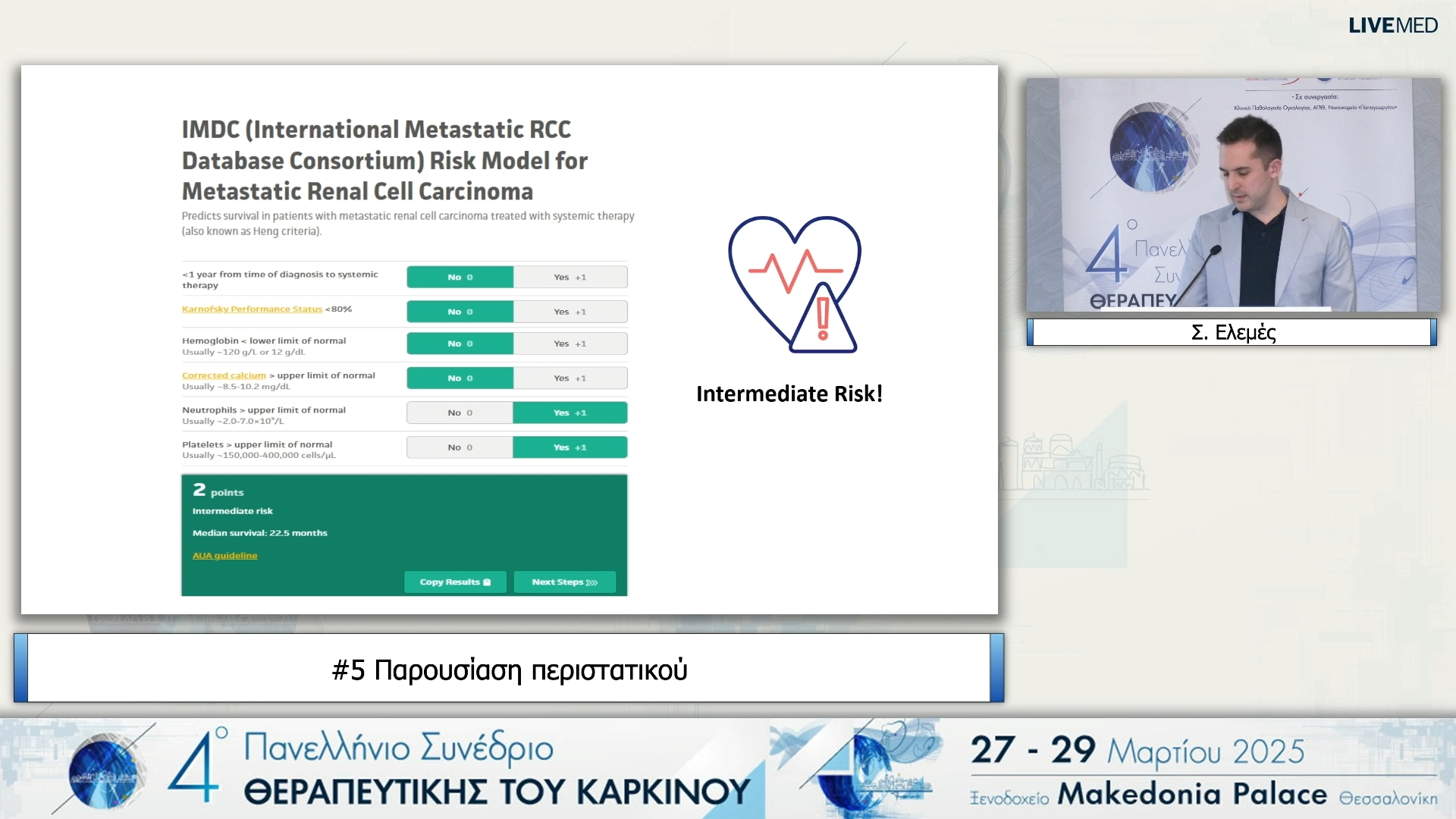Click the speaker video thumbnail
Screen dimensions: 1456x819
tap(1233, 195)
